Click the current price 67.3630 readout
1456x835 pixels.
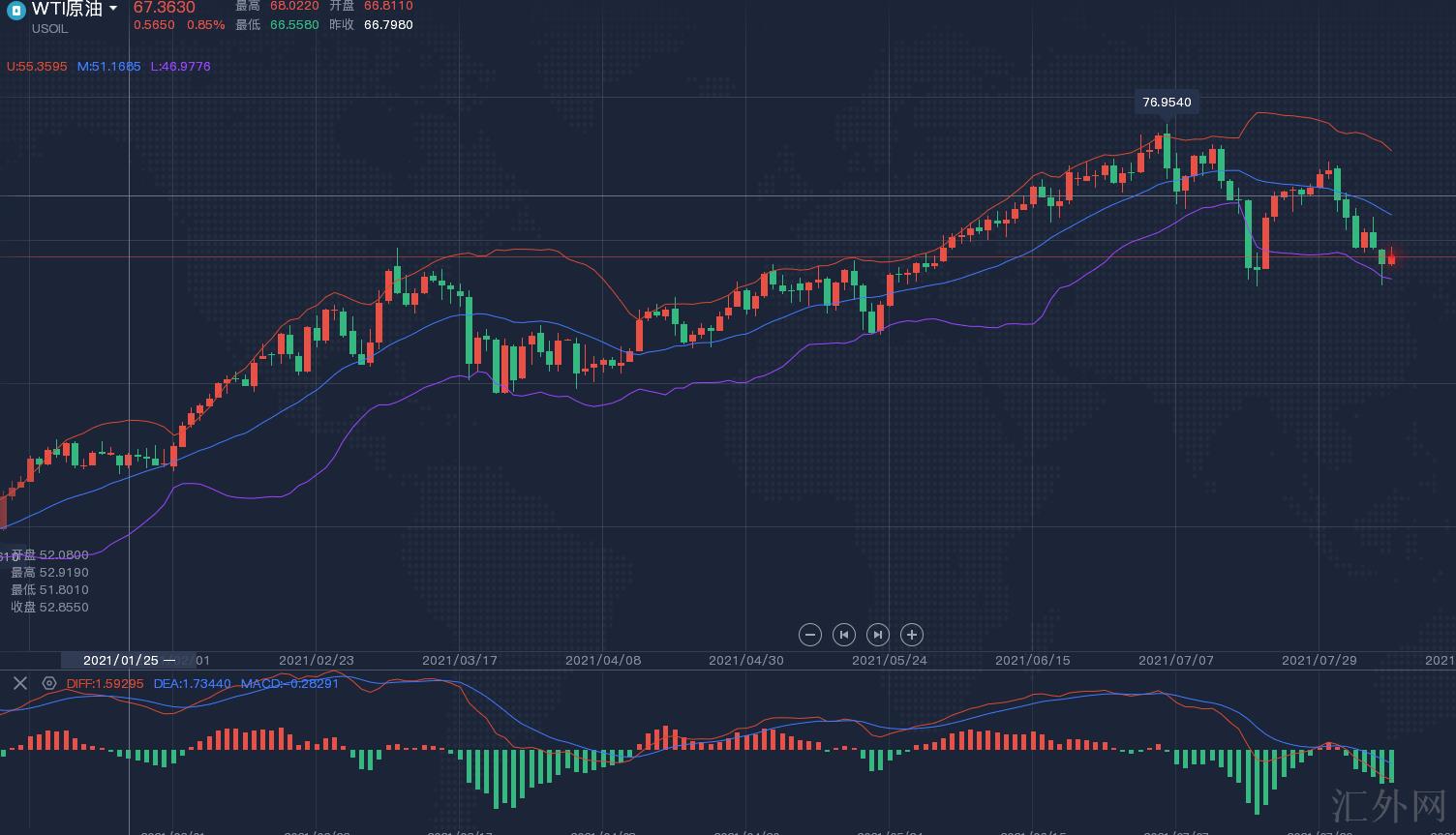(x=165, y=8)
